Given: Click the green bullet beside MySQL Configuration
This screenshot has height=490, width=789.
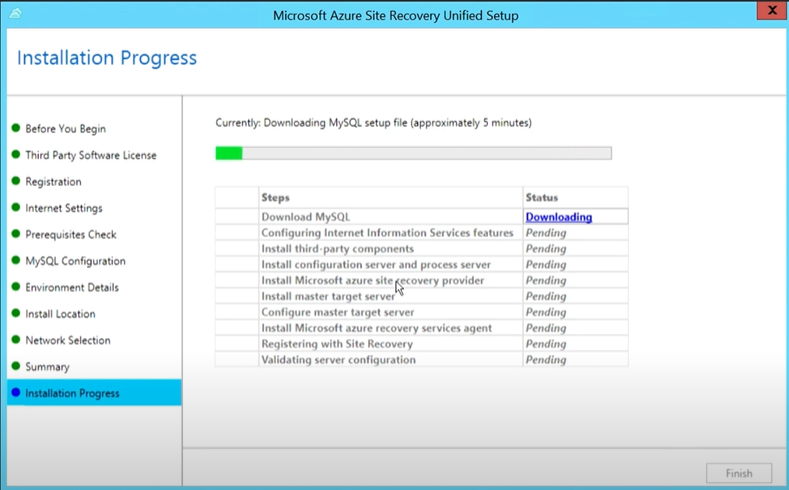Looking at the screenshot, I should 16,260.
